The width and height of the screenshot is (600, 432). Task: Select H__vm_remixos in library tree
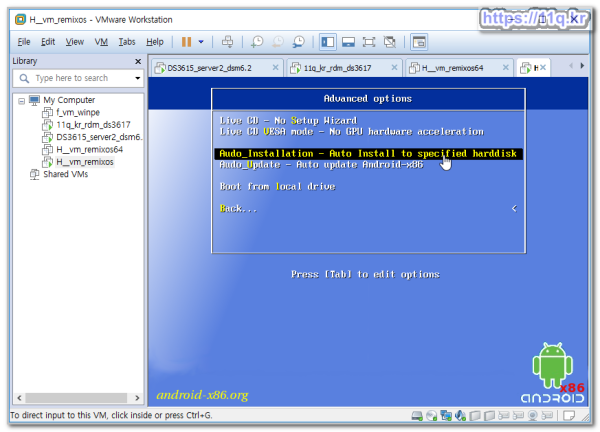coord(85,162)
